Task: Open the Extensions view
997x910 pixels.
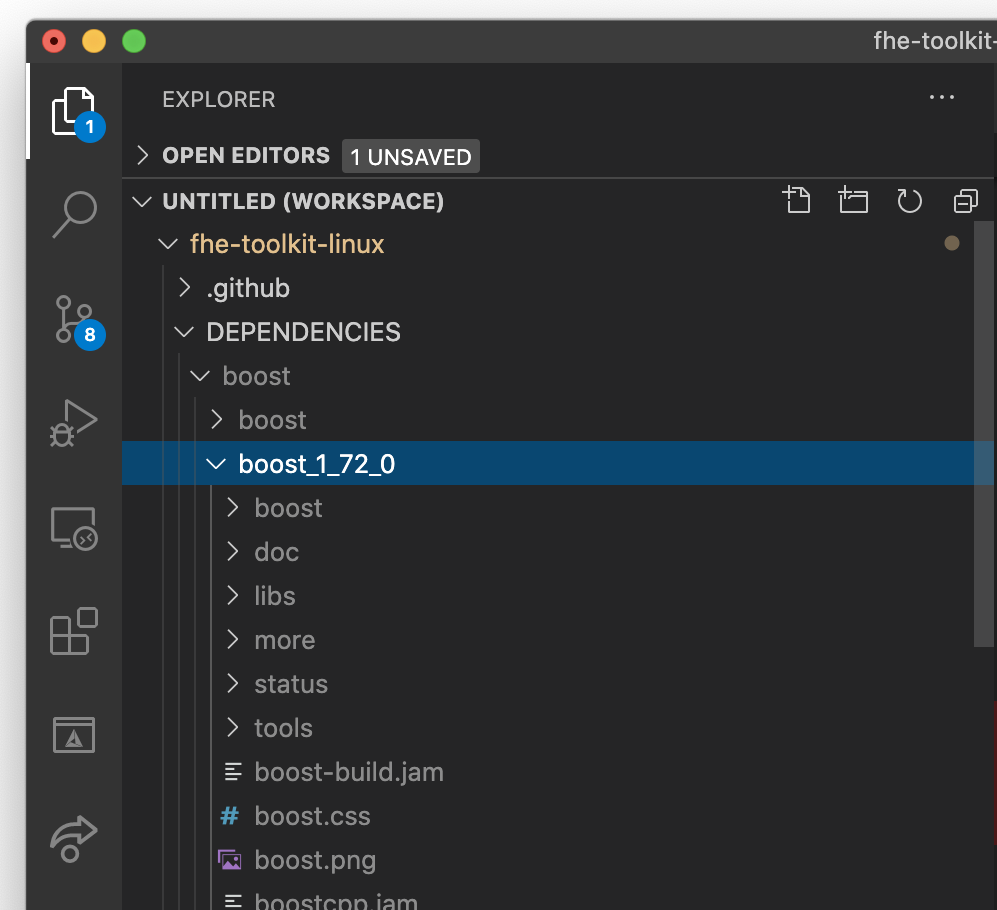Action: 74,631
